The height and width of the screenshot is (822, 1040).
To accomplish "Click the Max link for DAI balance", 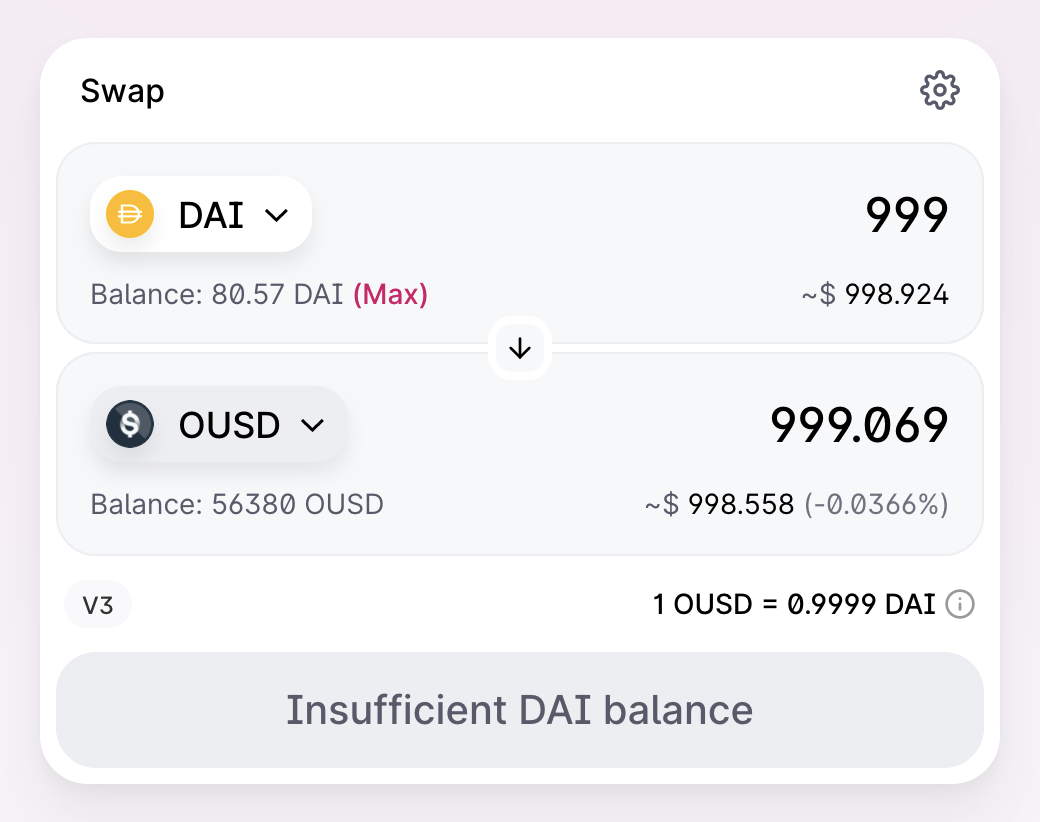I will (x=390, y=295).
